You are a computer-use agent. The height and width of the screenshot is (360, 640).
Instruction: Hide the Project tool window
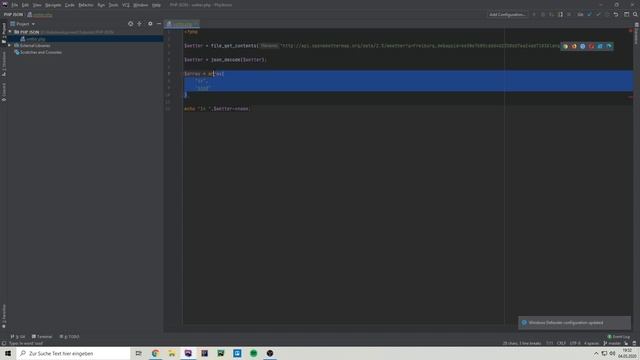click(159, 24)
